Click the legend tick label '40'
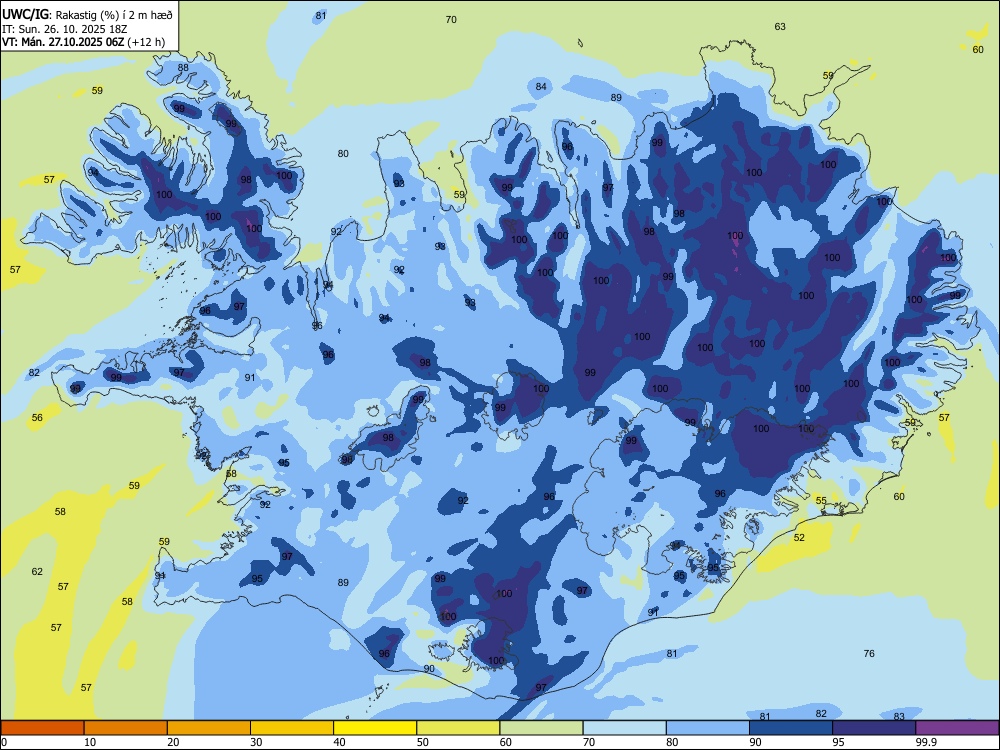 (339, 742)
